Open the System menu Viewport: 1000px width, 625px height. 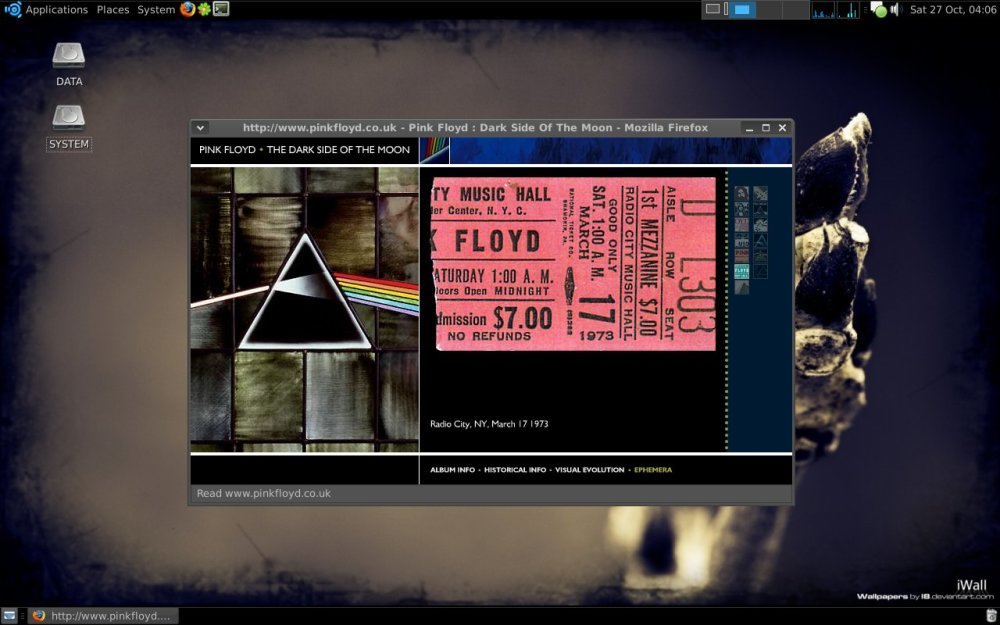[x=156, y=10]
